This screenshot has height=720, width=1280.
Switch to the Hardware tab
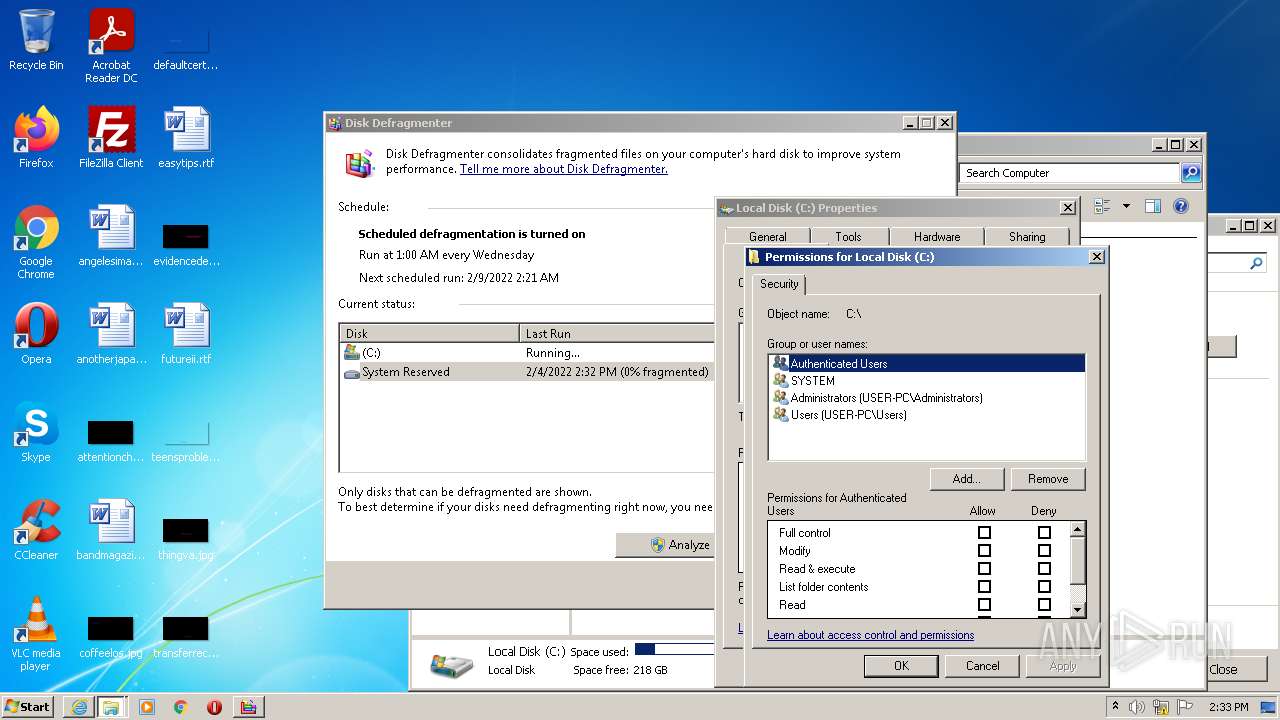[937, 237]
